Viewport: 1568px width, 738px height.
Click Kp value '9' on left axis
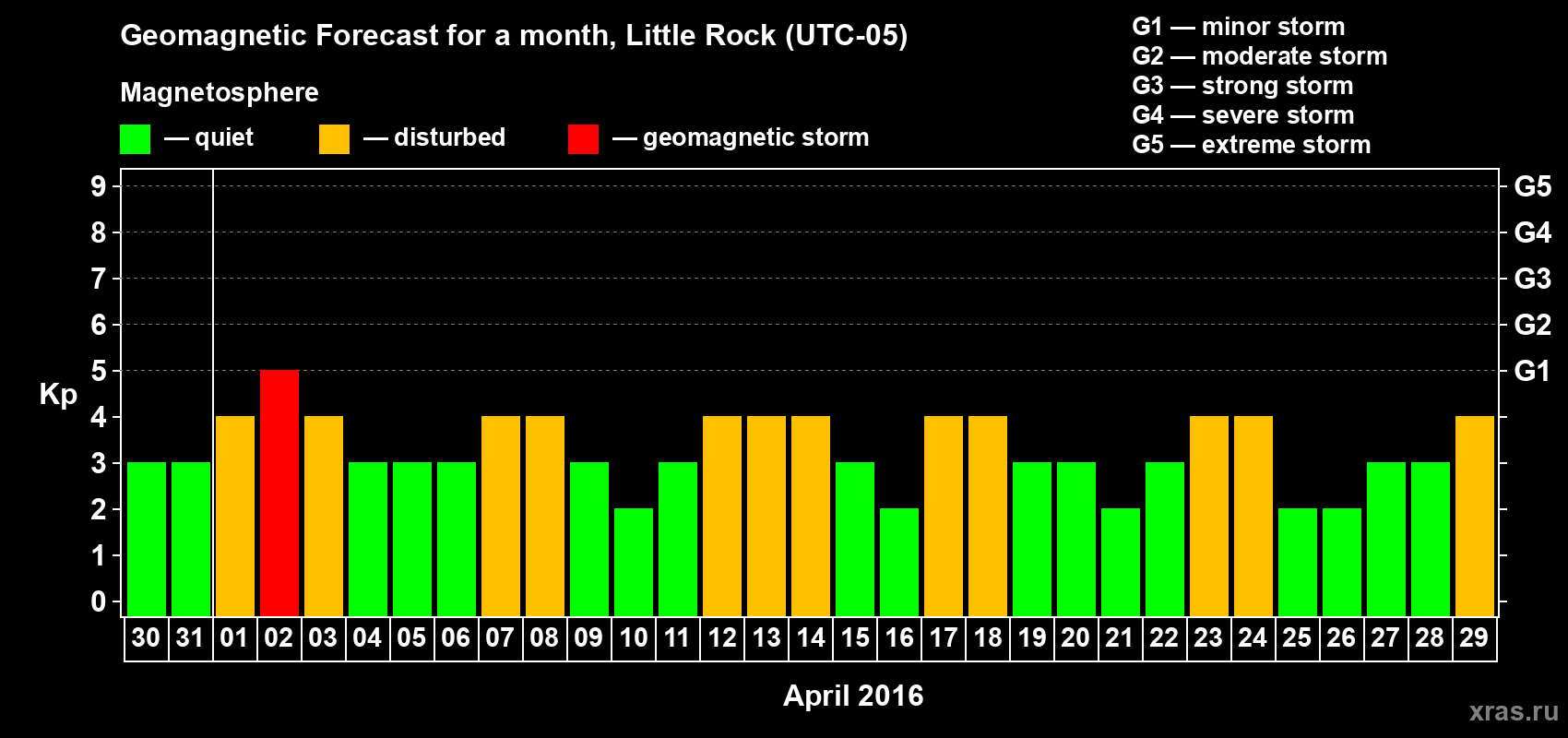(x=99, y=186)
